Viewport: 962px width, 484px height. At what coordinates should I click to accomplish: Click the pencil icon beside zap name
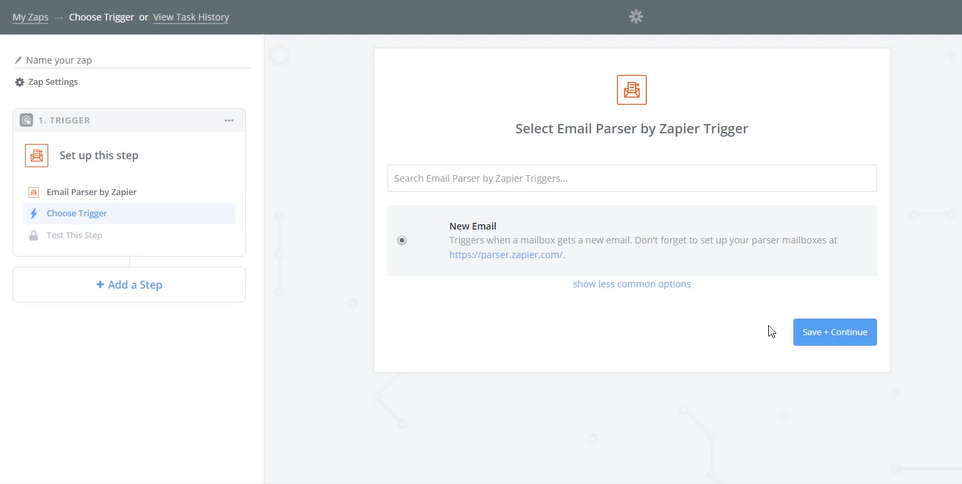tap(18, 60)
